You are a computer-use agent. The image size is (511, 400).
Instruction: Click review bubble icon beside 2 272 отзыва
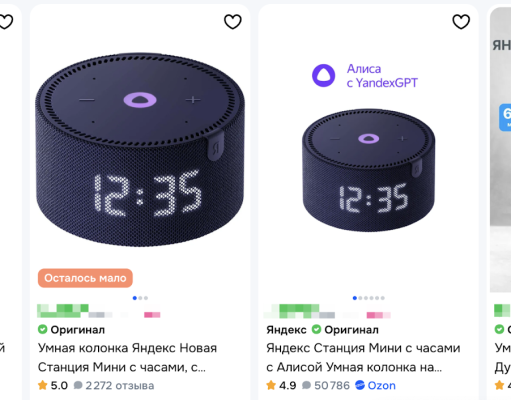78,385
